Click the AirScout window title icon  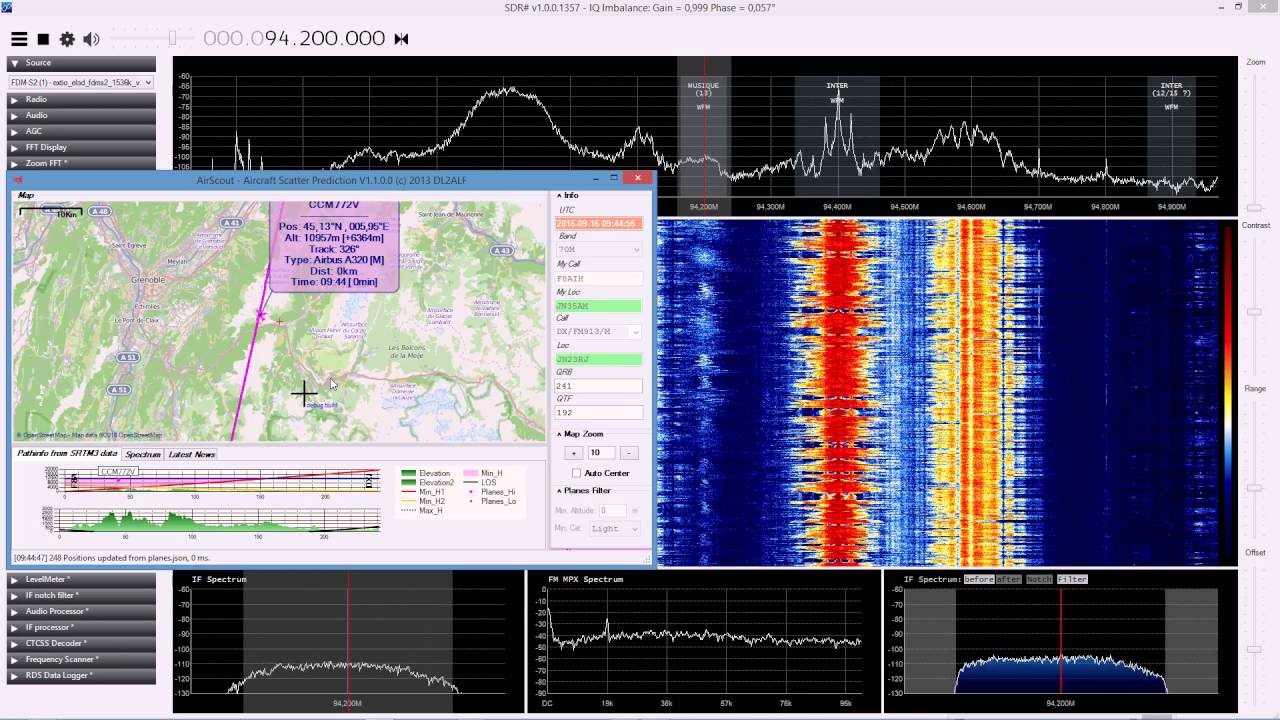pos(18,180)
